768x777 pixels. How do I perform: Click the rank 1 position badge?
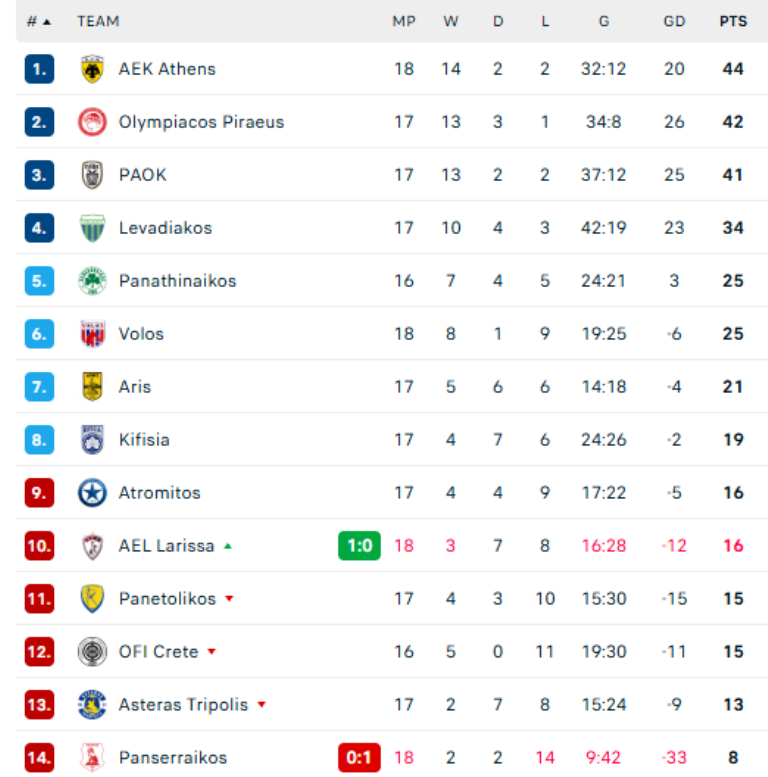(39, 69)
